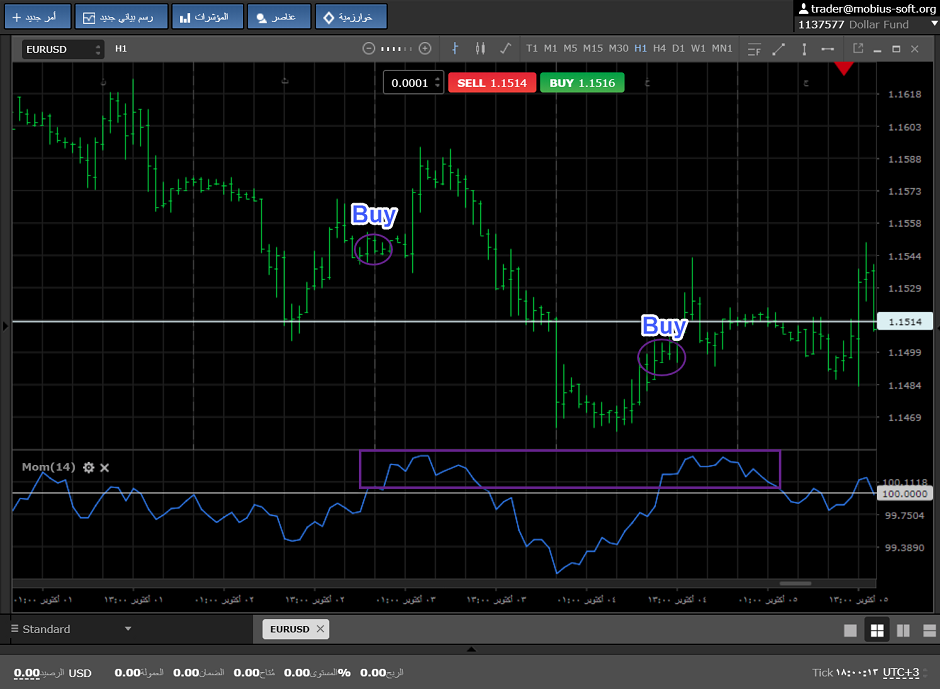The height and width of the screenshot is (689, 940).
Task: Click the New Order (أمر جديد) button
Action: pyautogui.click(x=38, y=16)
